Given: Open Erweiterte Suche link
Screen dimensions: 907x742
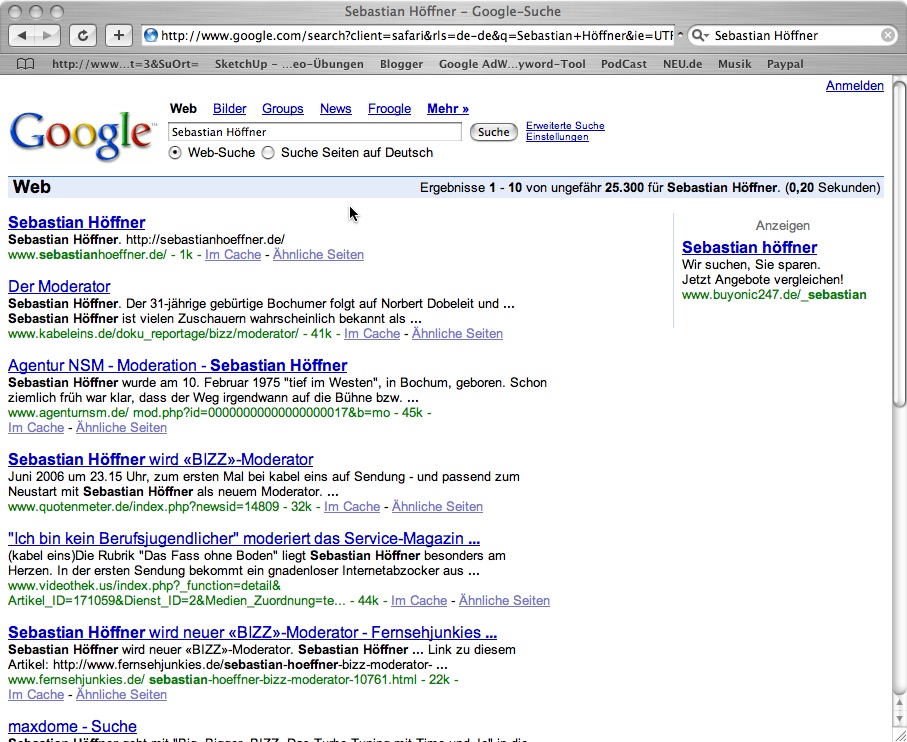Looking at the screenshot, I should (565, 125).
